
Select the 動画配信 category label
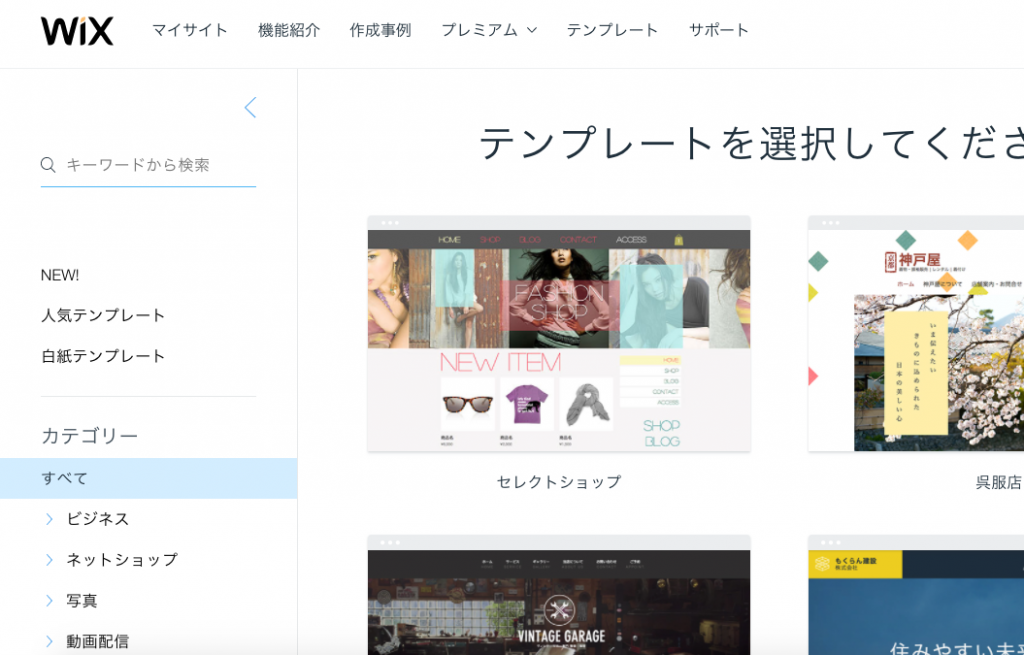(97, 641)
